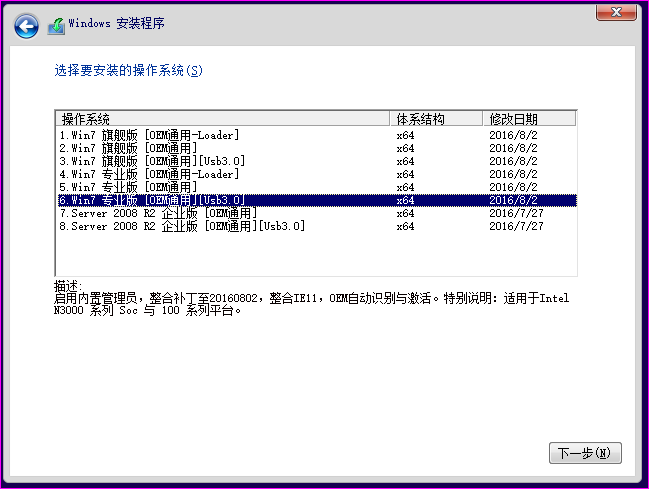Click the Windows 安装程序 title text
The width and height of the screenshot is (649, 489).
[x=116, y=23]
